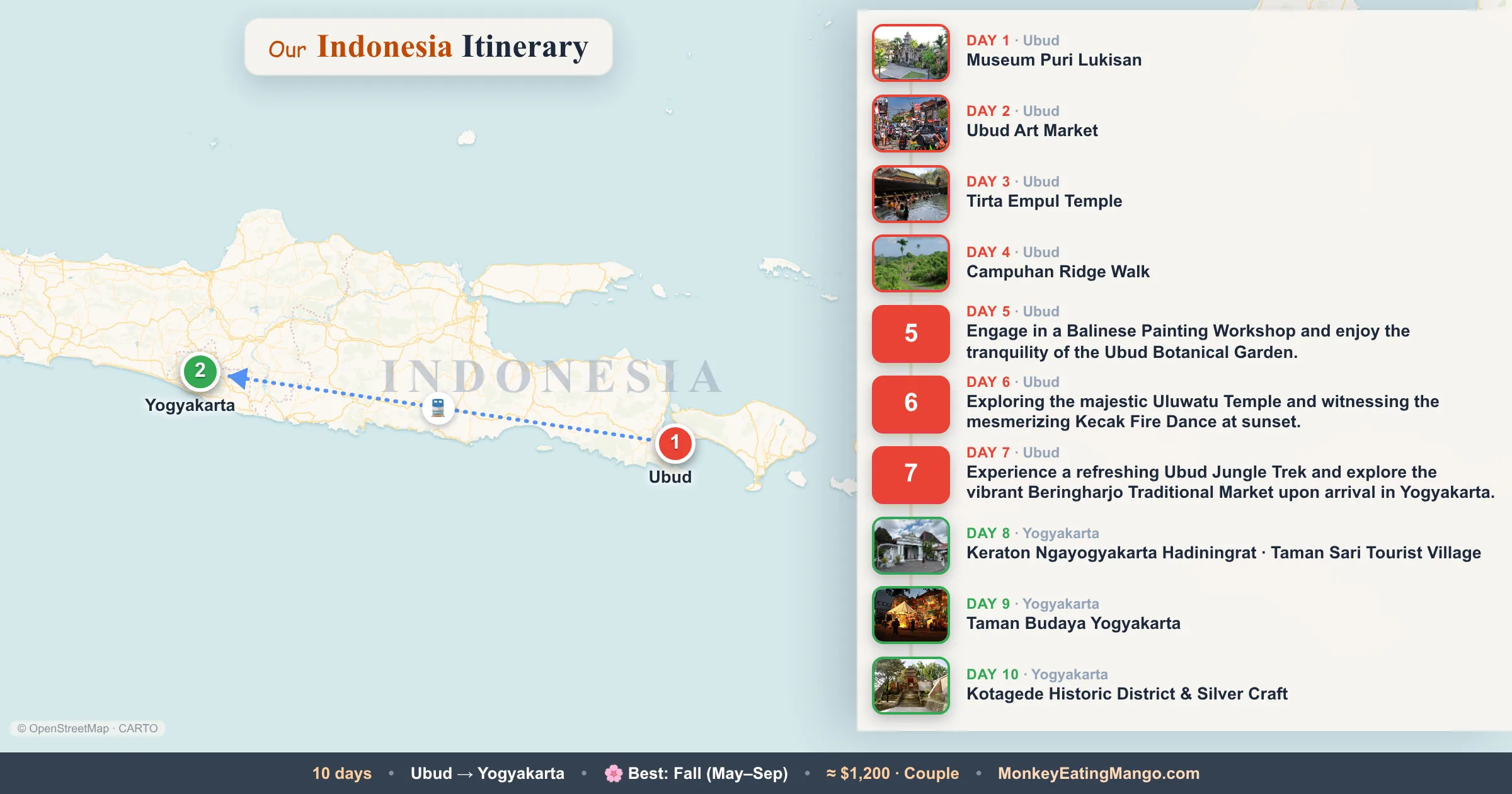Click the cherry blossom icon in footer
1512x794 pixels.
pos(613,773)
